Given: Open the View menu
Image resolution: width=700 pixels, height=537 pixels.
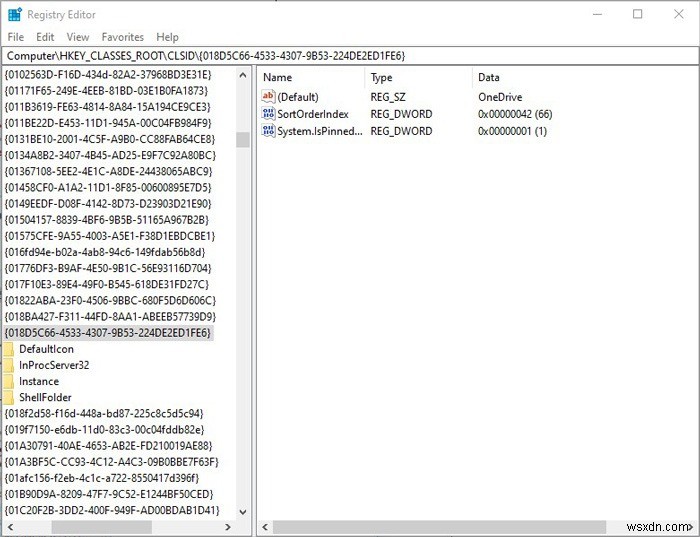Looking at the screenshot, I should [78, 37].
